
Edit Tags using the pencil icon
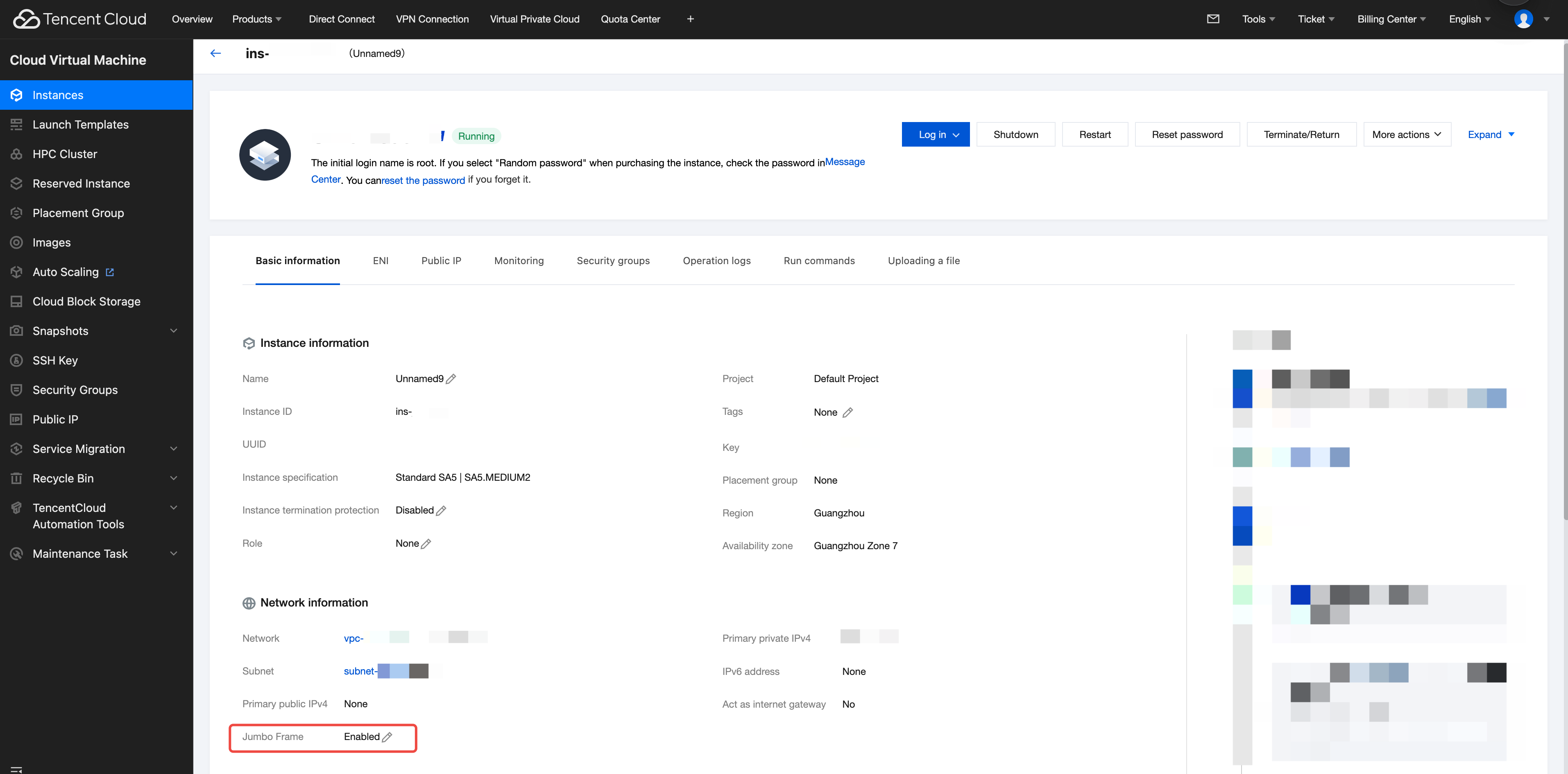pos(847,412)
